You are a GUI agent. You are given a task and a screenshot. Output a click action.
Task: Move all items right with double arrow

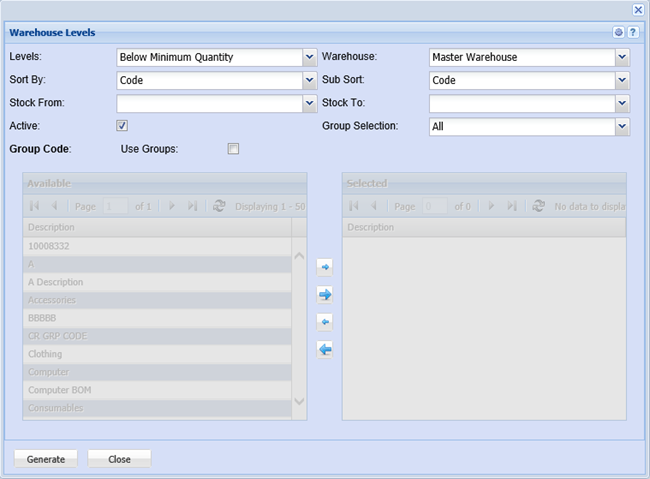coord(324,295)
